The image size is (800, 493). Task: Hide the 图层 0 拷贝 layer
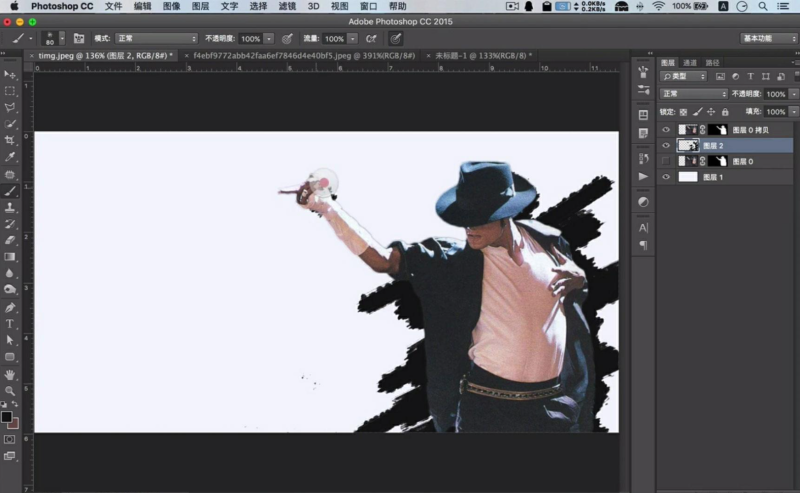666,130
